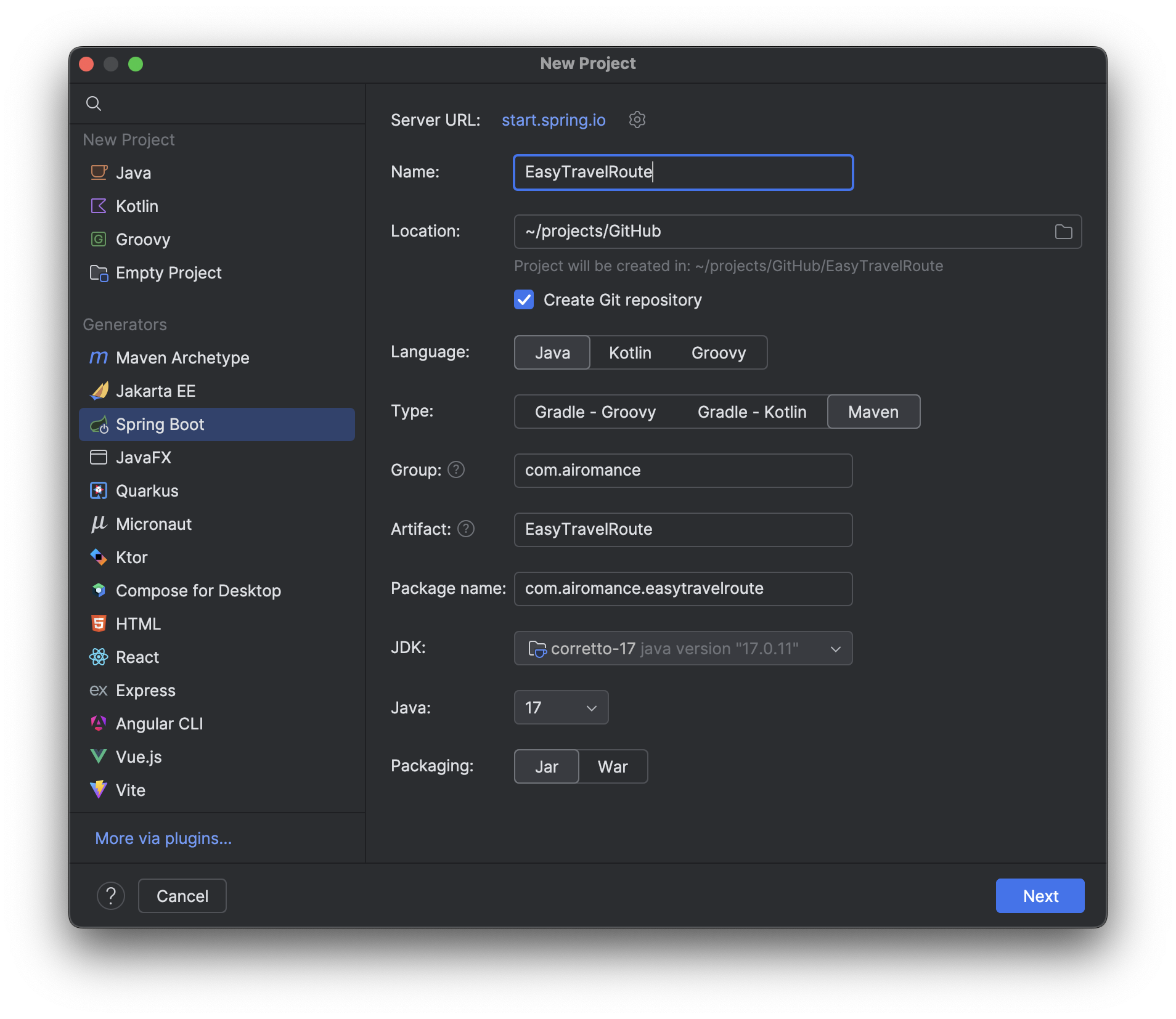Click the Vue.js V icon
The height and width of the screenshot is (1019, 1176).
tap(99, 757)
